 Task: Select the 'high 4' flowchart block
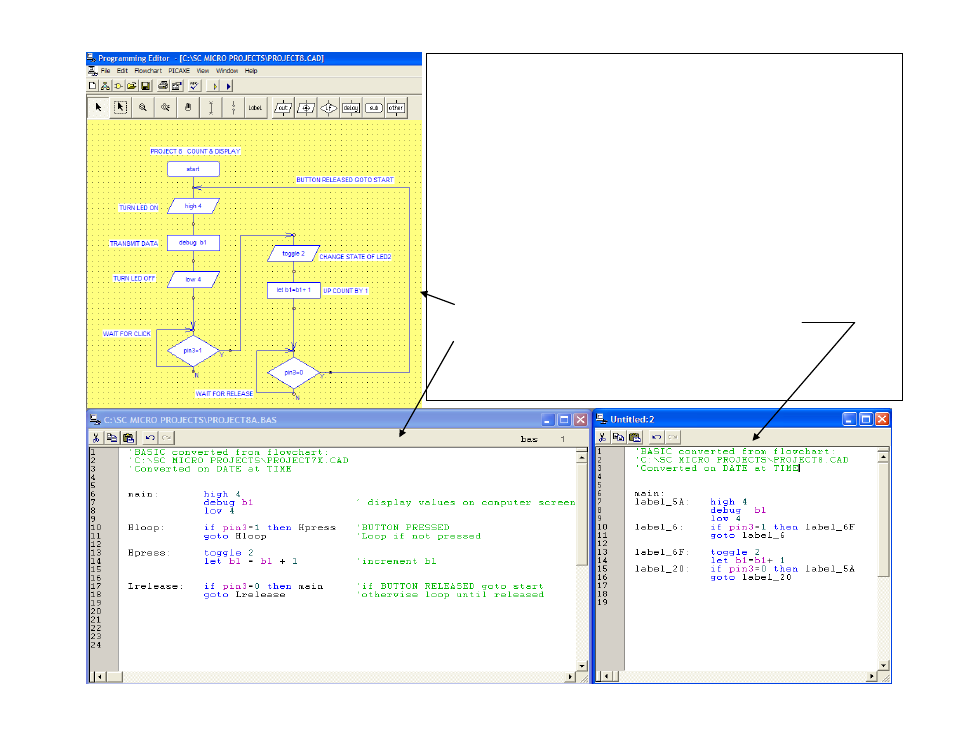193,206
